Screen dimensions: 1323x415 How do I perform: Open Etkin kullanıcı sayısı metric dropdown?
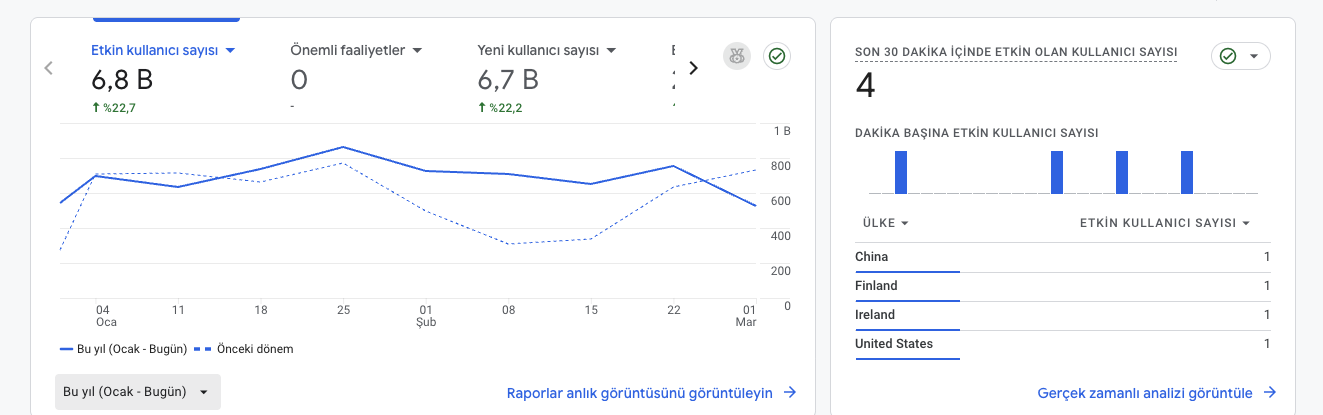tap(163, 49)
